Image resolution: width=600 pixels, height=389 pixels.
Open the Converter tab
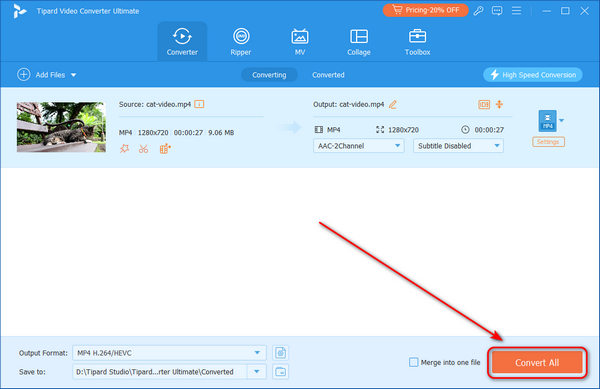coord(182,42)
